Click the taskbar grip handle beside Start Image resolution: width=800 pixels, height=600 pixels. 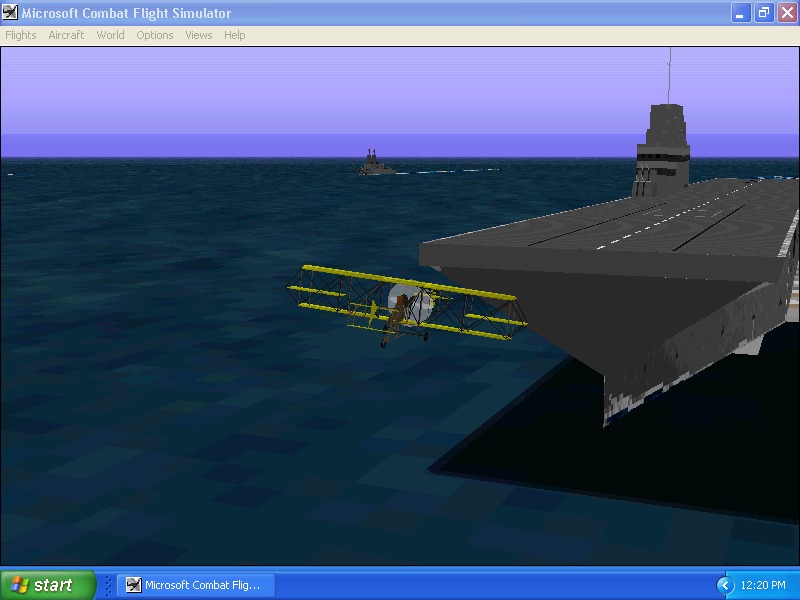pyautogui.click(x=108, y=585)
